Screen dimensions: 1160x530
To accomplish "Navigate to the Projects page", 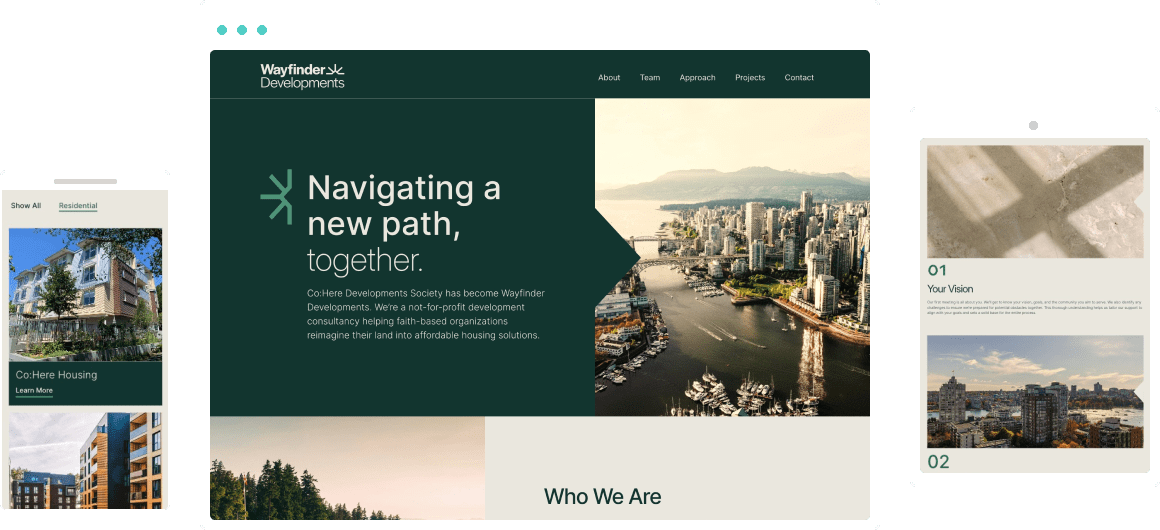I will [x=750, y=78].
